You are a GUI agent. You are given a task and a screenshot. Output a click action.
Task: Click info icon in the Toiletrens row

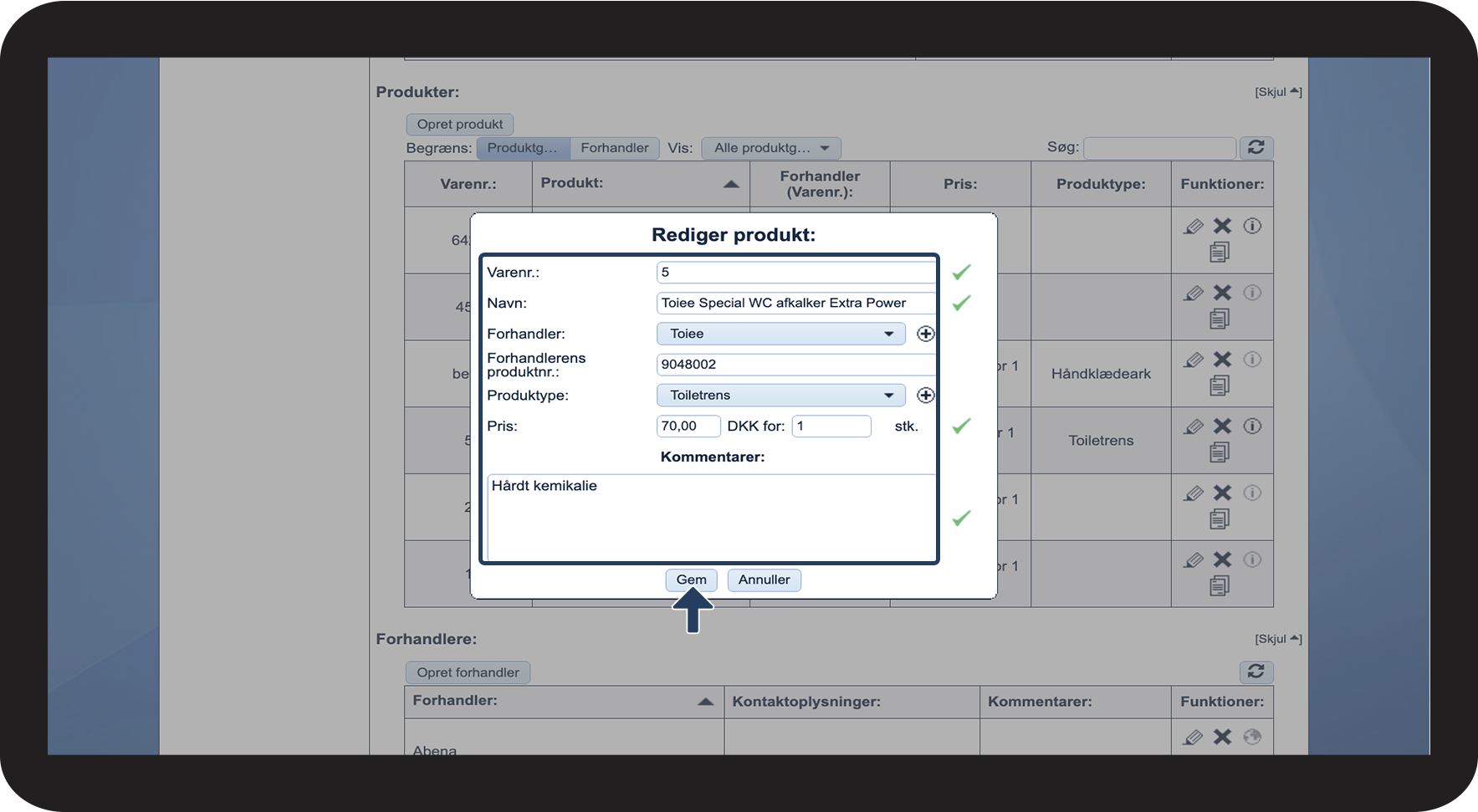tap(1252, 426)
